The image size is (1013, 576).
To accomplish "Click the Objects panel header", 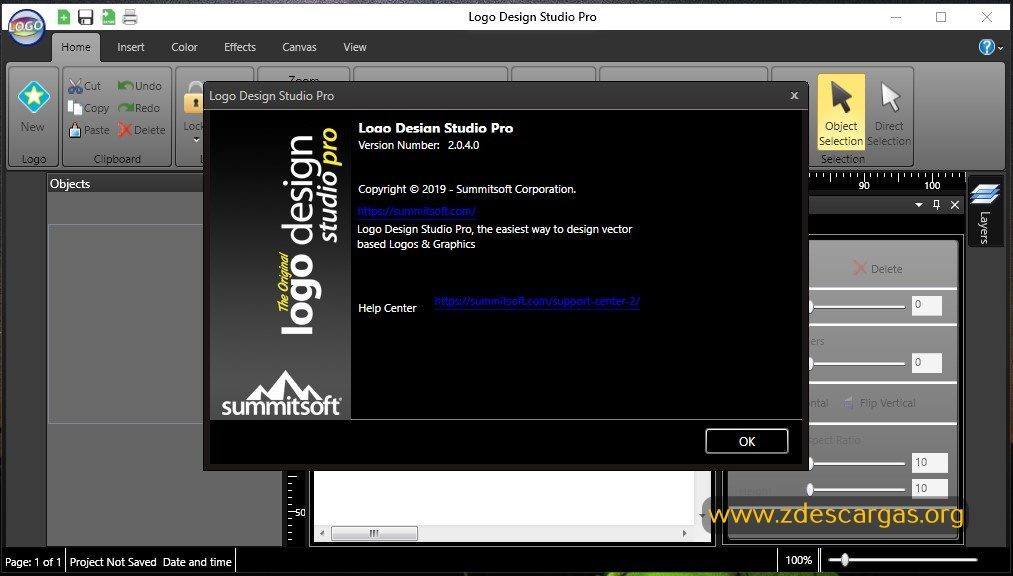I will [126, 183].
